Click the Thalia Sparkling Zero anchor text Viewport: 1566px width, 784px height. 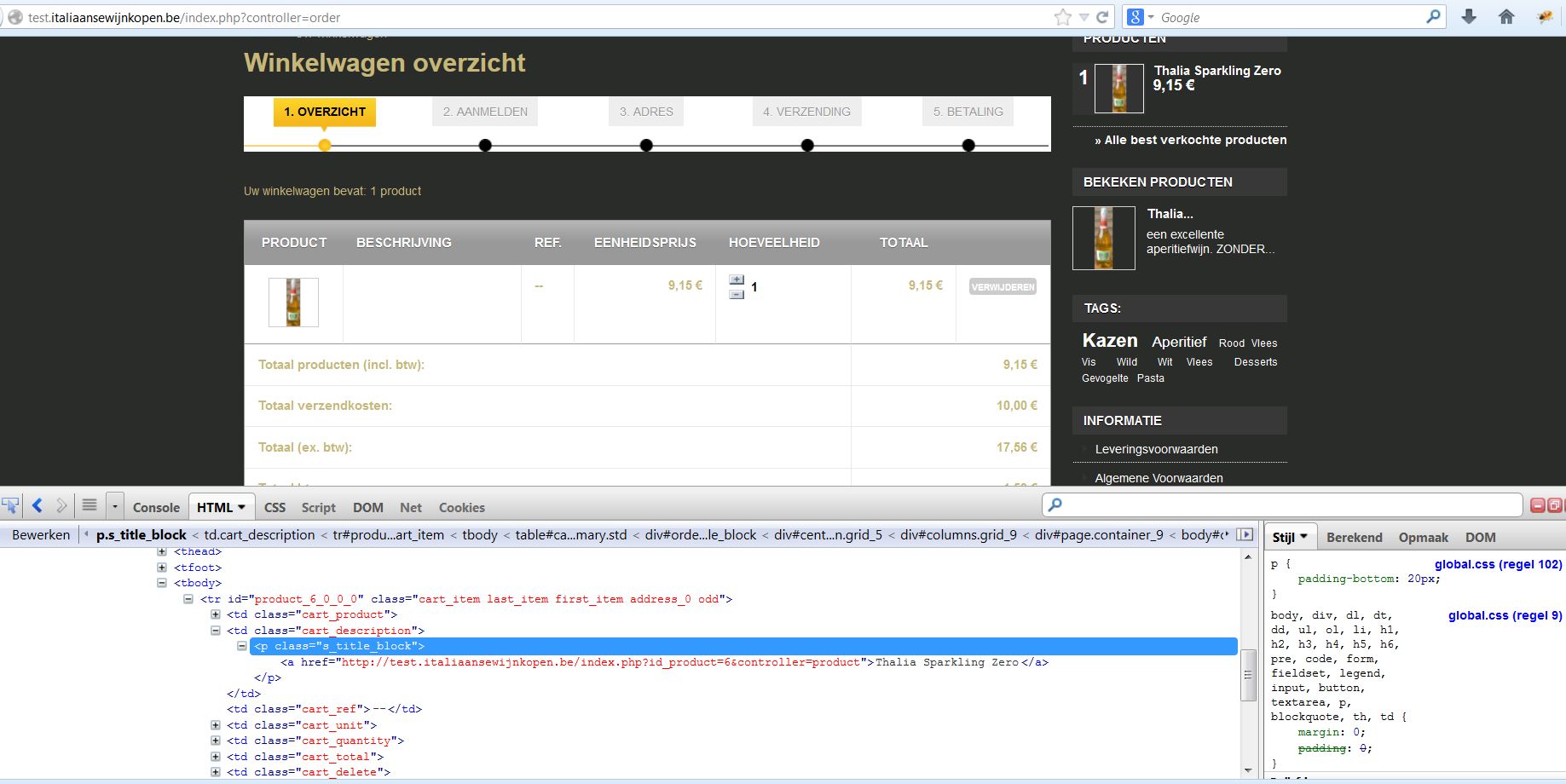(x=947, y=662)
